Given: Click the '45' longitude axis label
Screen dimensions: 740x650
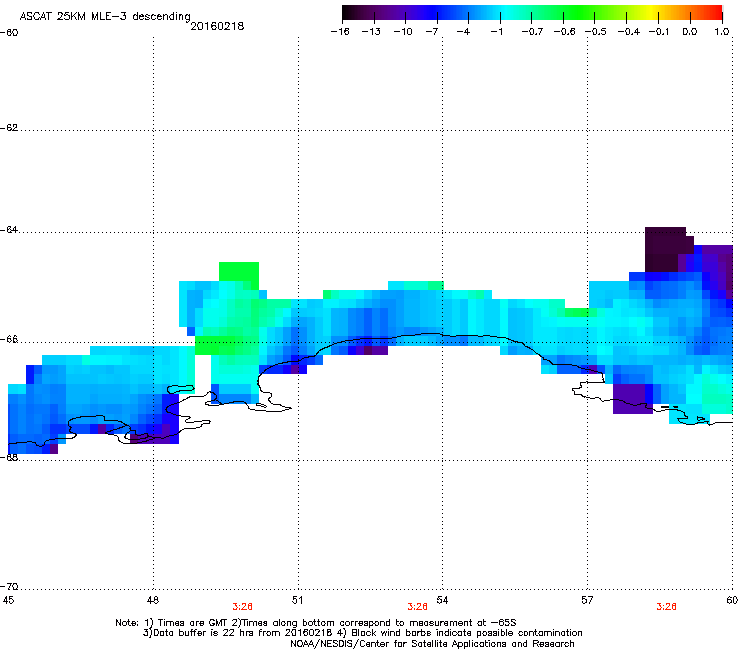Looking at the screenshot, I should pyautogui.click(x=8, y=600).
